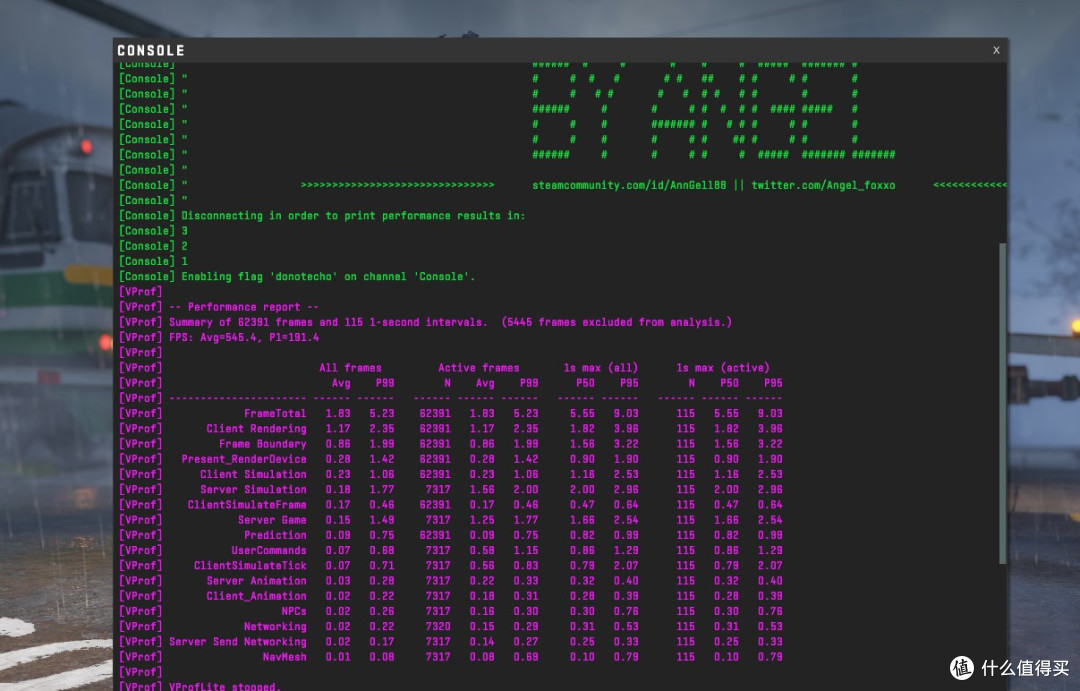Screen dimensions: 1080x691
Task: Click the countdown line showing 3
Action: 153,231
